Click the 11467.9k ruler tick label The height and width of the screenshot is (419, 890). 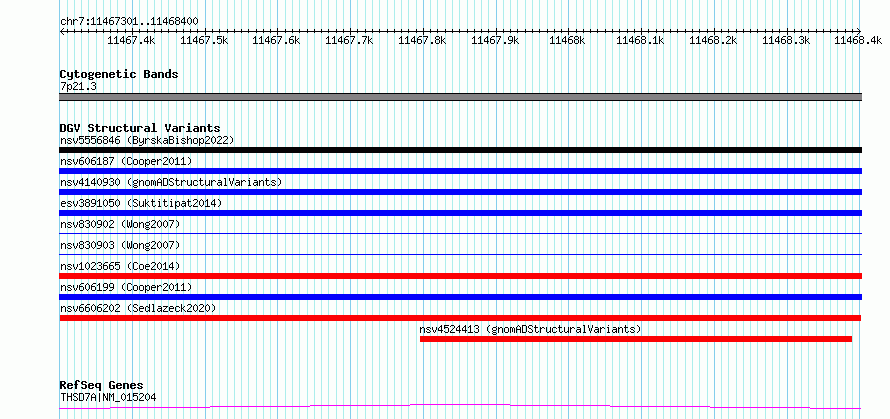(496, 40)
